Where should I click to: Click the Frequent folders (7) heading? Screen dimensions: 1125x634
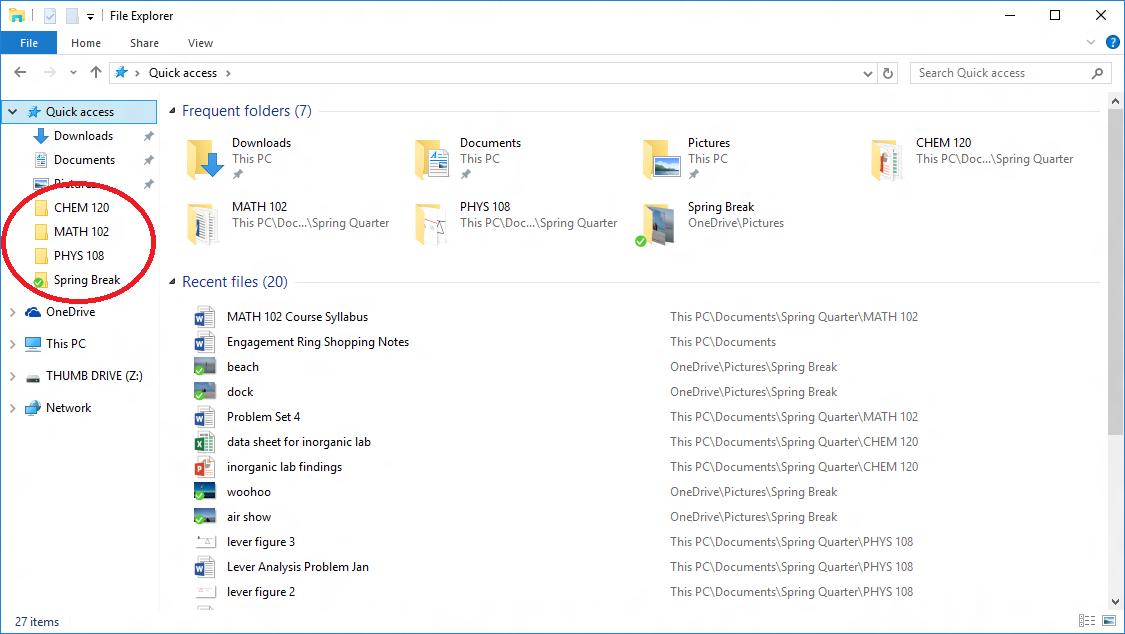pos(247,110)
